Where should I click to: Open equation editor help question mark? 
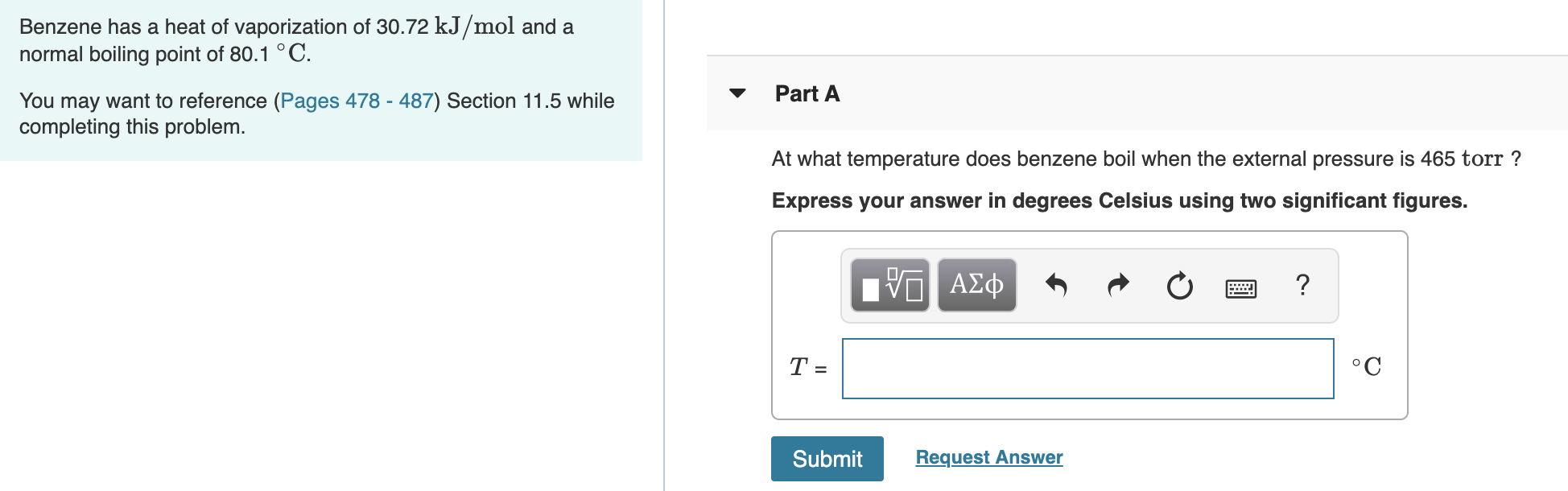click(x=1304, y=284)
